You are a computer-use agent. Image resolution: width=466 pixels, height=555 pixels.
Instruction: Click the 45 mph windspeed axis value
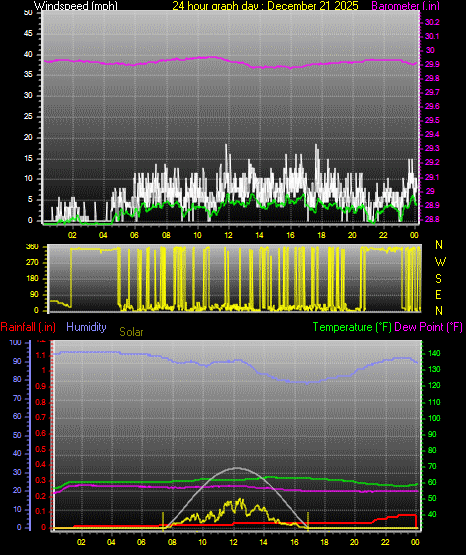click(28, 34)
